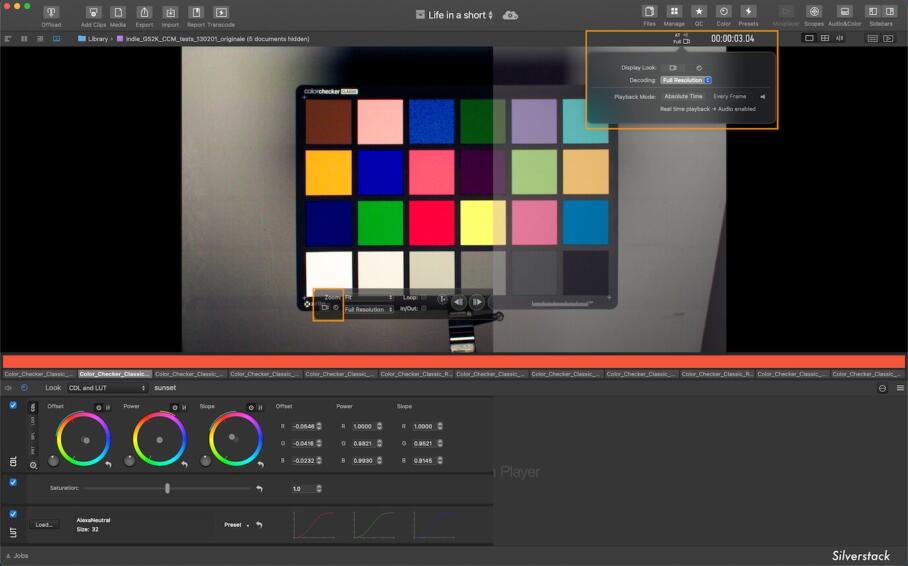This screenshot has width=908, height=566.
Task: Toggle the LUT node checkbox
Action: click(13, 513)
